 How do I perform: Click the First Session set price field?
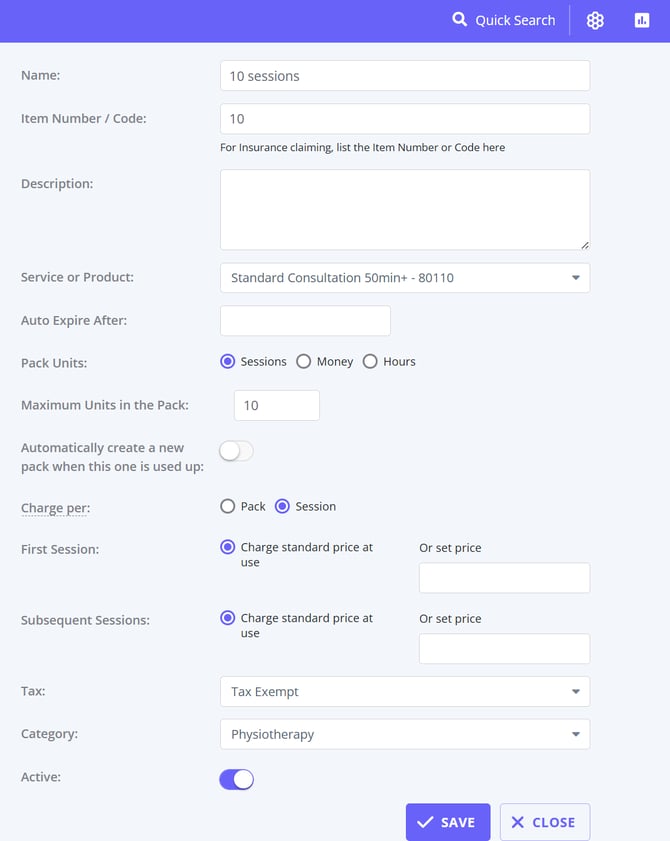coord(504,578)
